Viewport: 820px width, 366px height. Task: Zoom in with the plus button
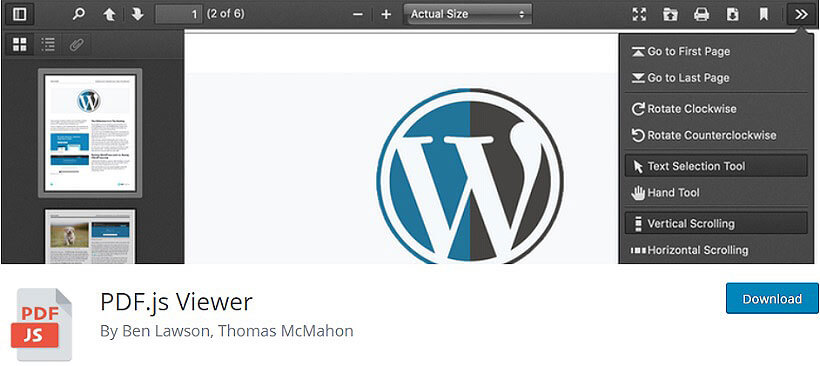tap(386, 15)
